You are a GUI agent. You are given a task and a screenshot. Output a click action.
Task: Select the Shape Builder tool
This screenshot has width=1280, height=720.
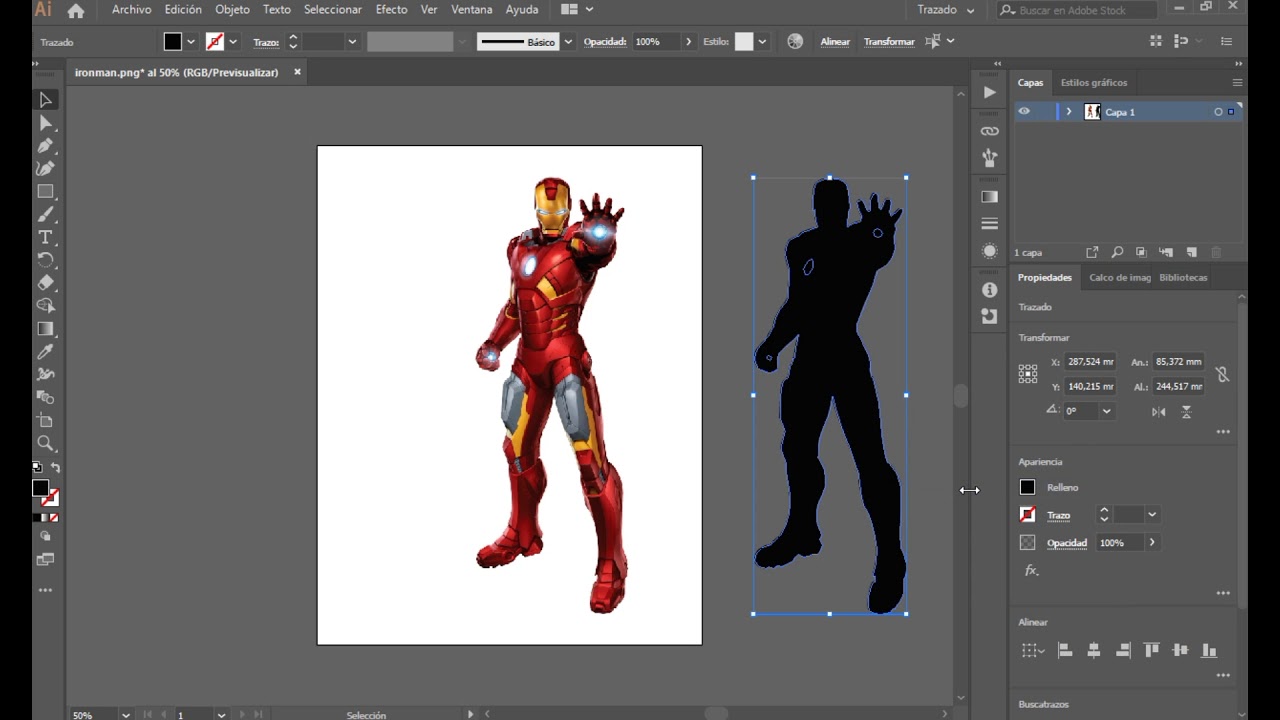tap(45, 306)
